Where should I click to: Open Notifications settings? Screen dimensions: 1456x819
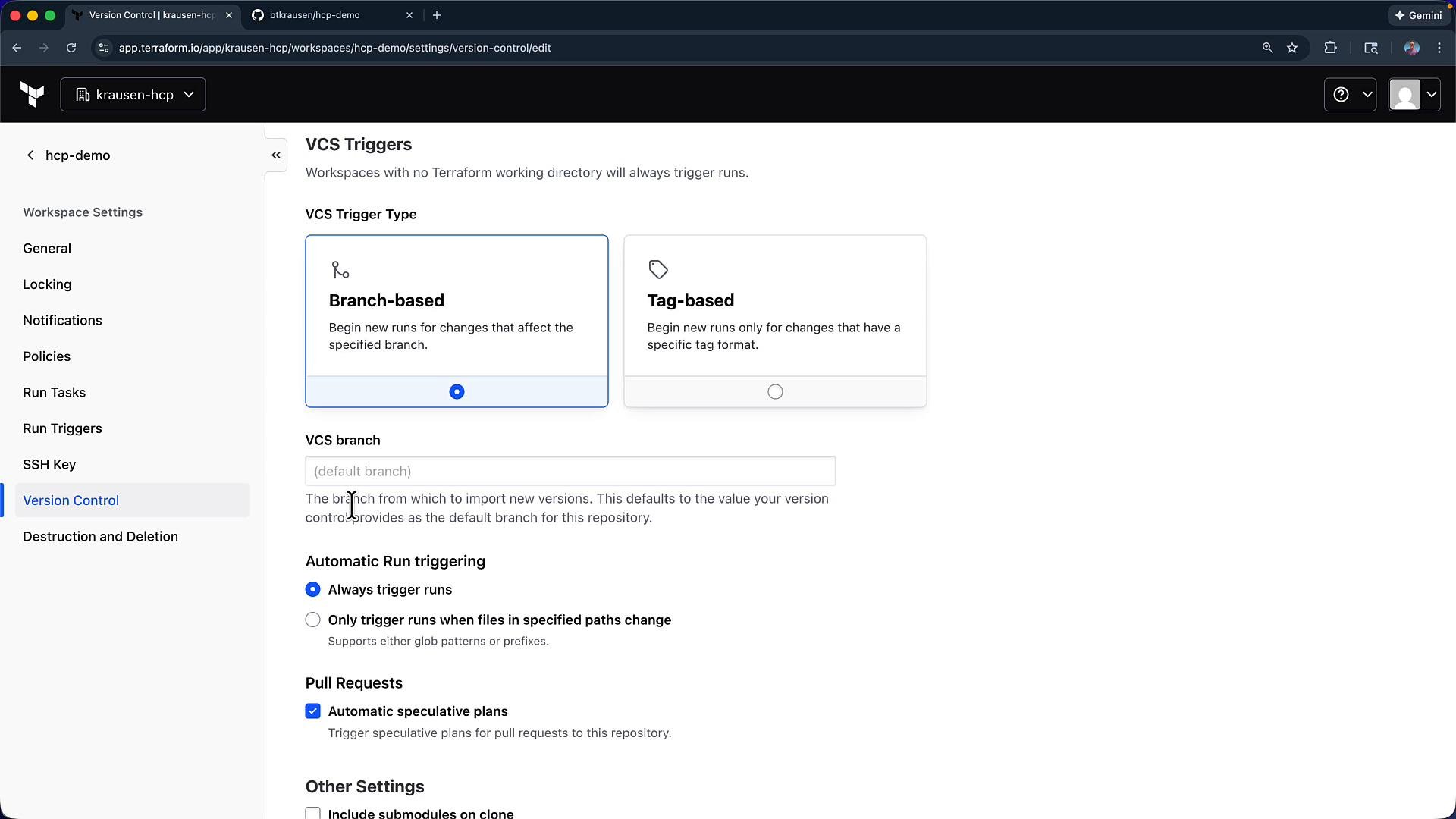[62, 321]
